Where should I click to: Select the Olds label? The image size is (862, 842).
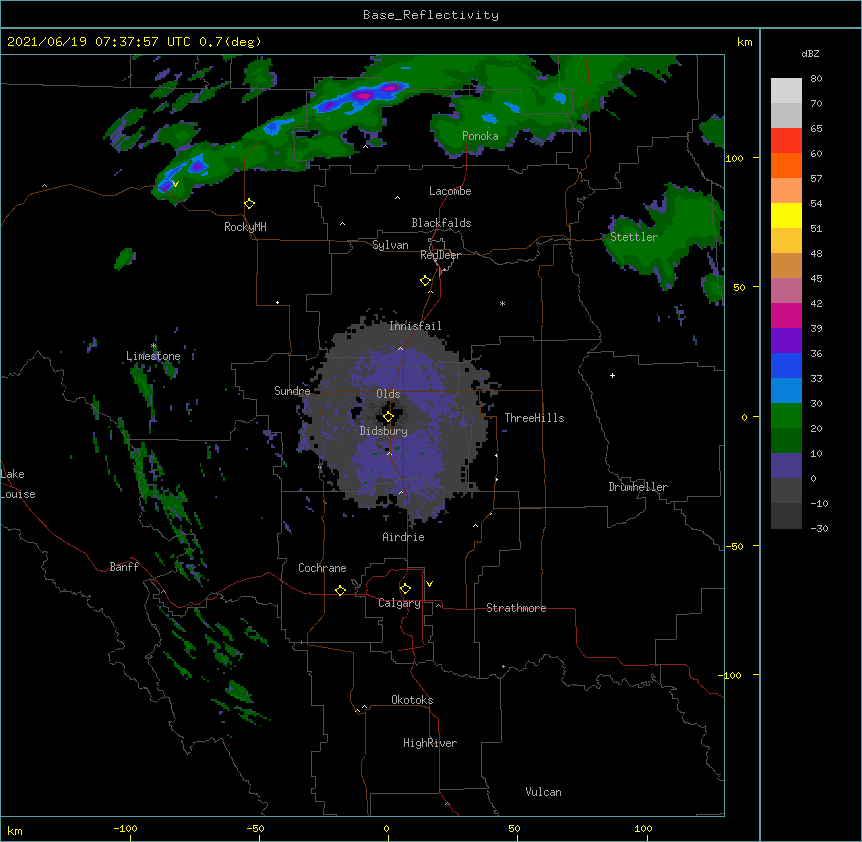pos(388,394)
